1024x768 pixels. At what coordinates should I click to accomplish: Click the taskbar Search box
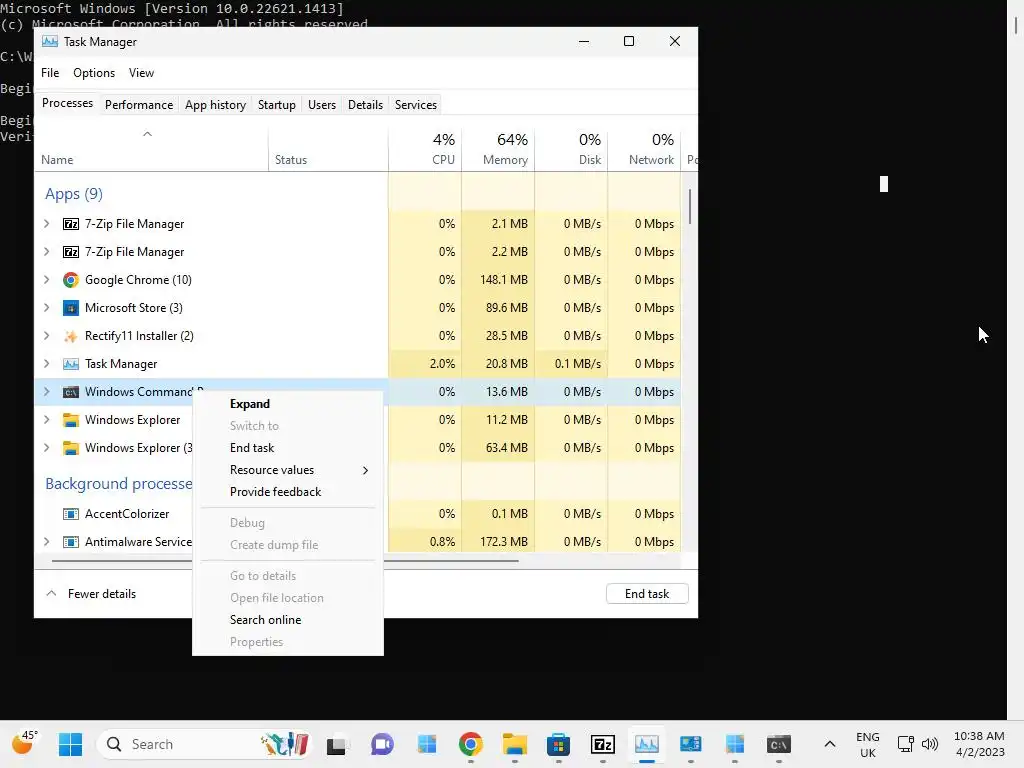tap(206, 744)
